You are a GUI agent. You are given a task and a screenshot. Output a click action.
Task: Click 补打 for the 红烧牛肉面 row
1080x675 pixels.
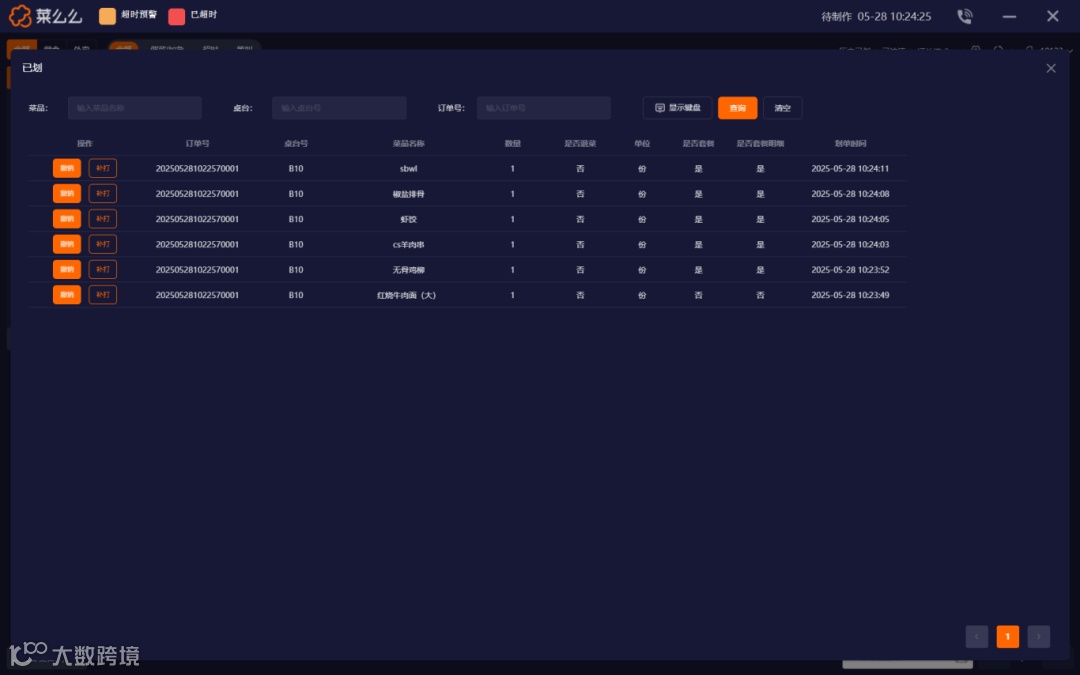[103, 295]
